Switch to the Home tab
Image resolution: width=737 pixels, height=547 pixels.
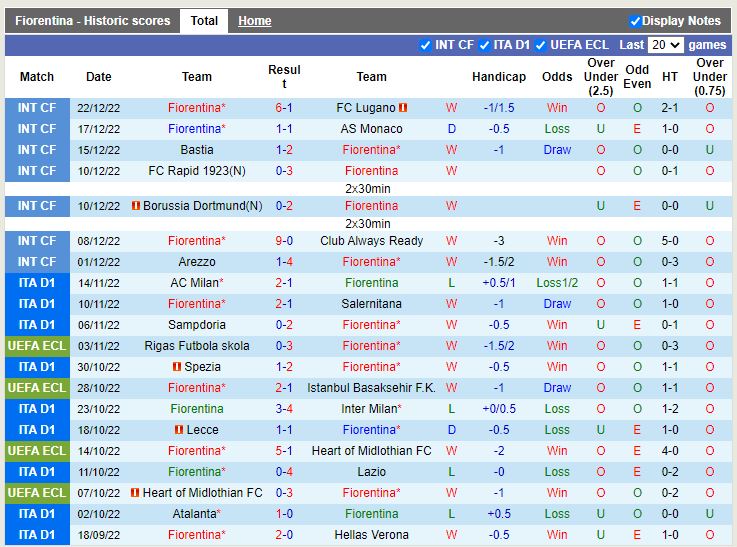254,21
